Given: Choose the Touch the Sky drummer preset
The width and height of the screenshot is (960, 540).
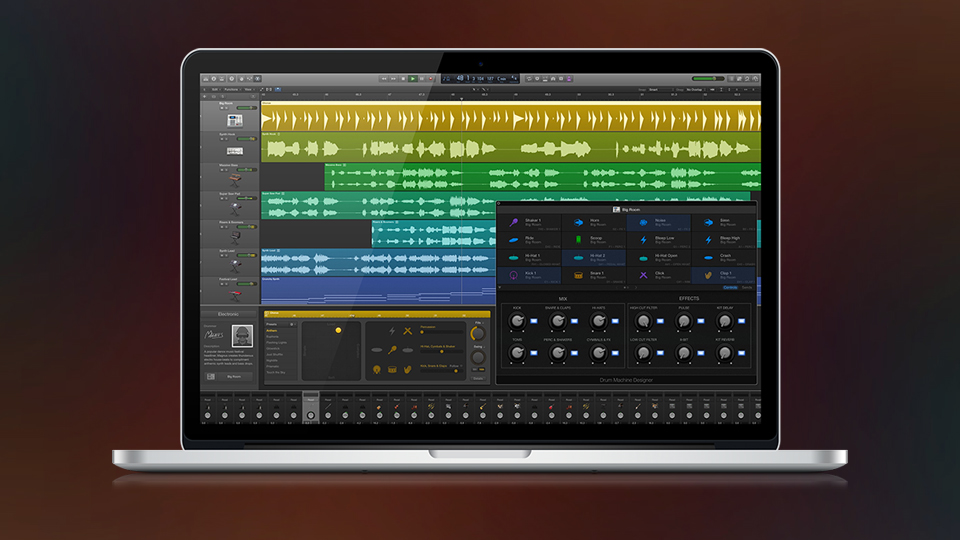Looking at the screenshot, I should (x=276, y=372).
